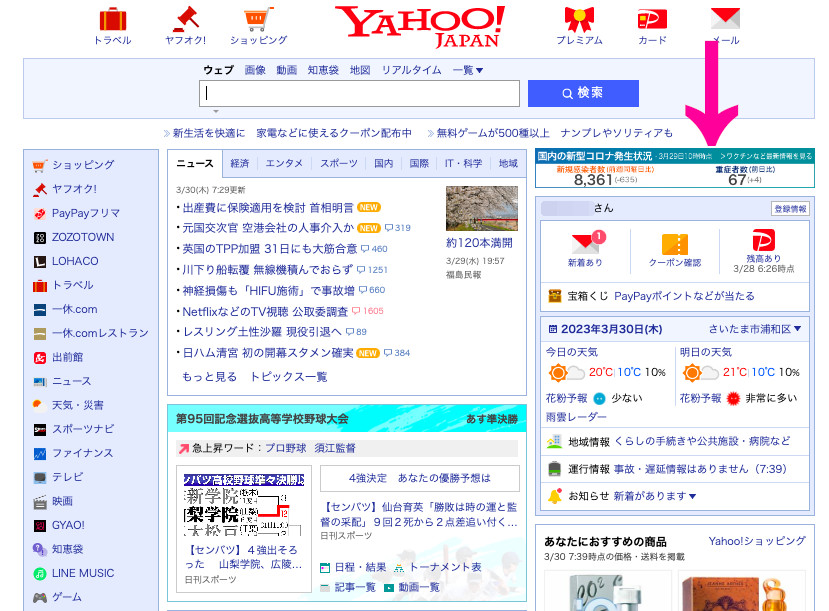Viewport: 829px width, 611px height.
Task: Click the GYAO! sidebar icon
Action: [40, 525]
